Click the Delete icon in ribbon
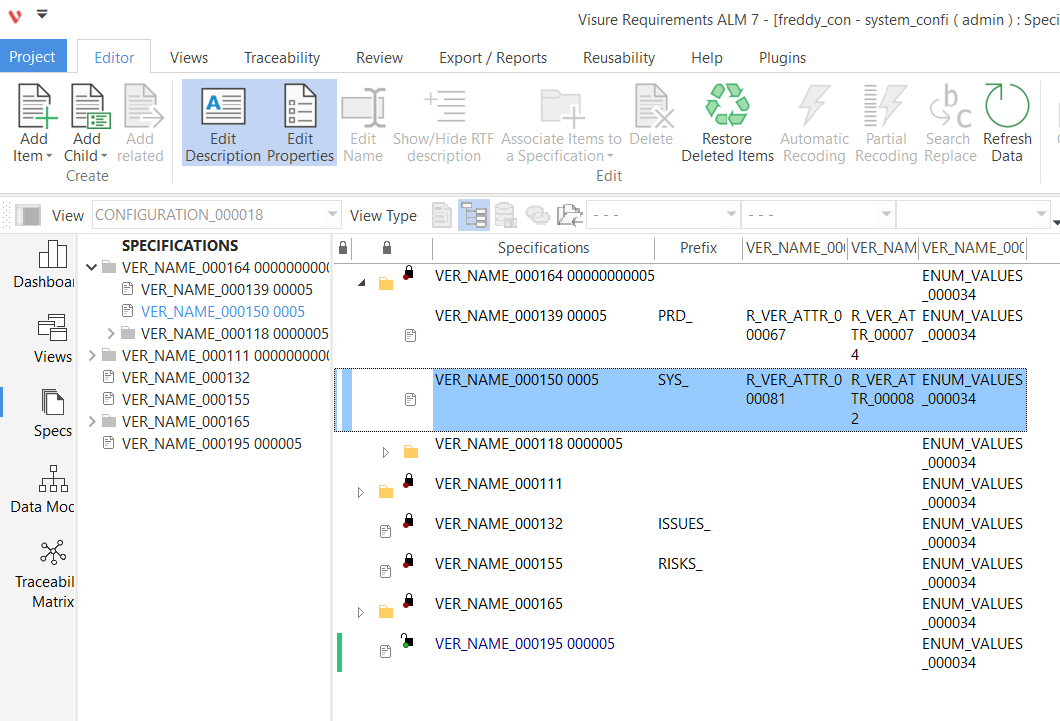Viewport: 1060px width, 721px height. [x=653, y=106]
